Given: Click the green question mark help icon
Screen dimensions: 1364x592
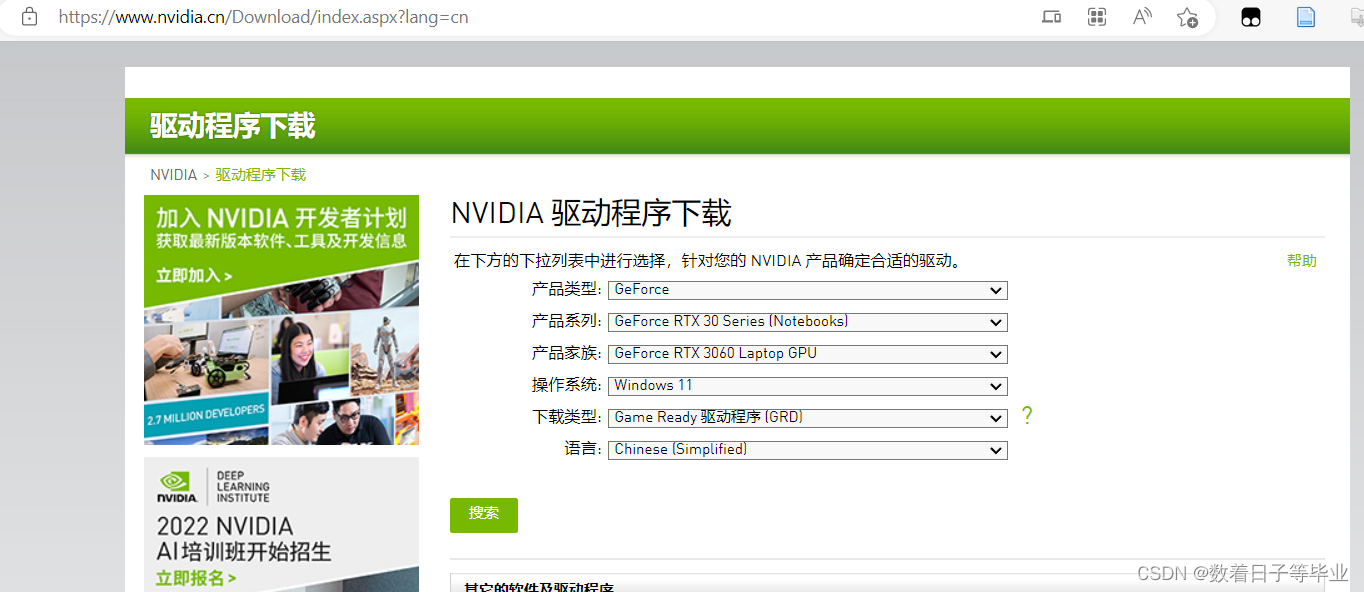Looking at the screenshot, I should 1027,416.
